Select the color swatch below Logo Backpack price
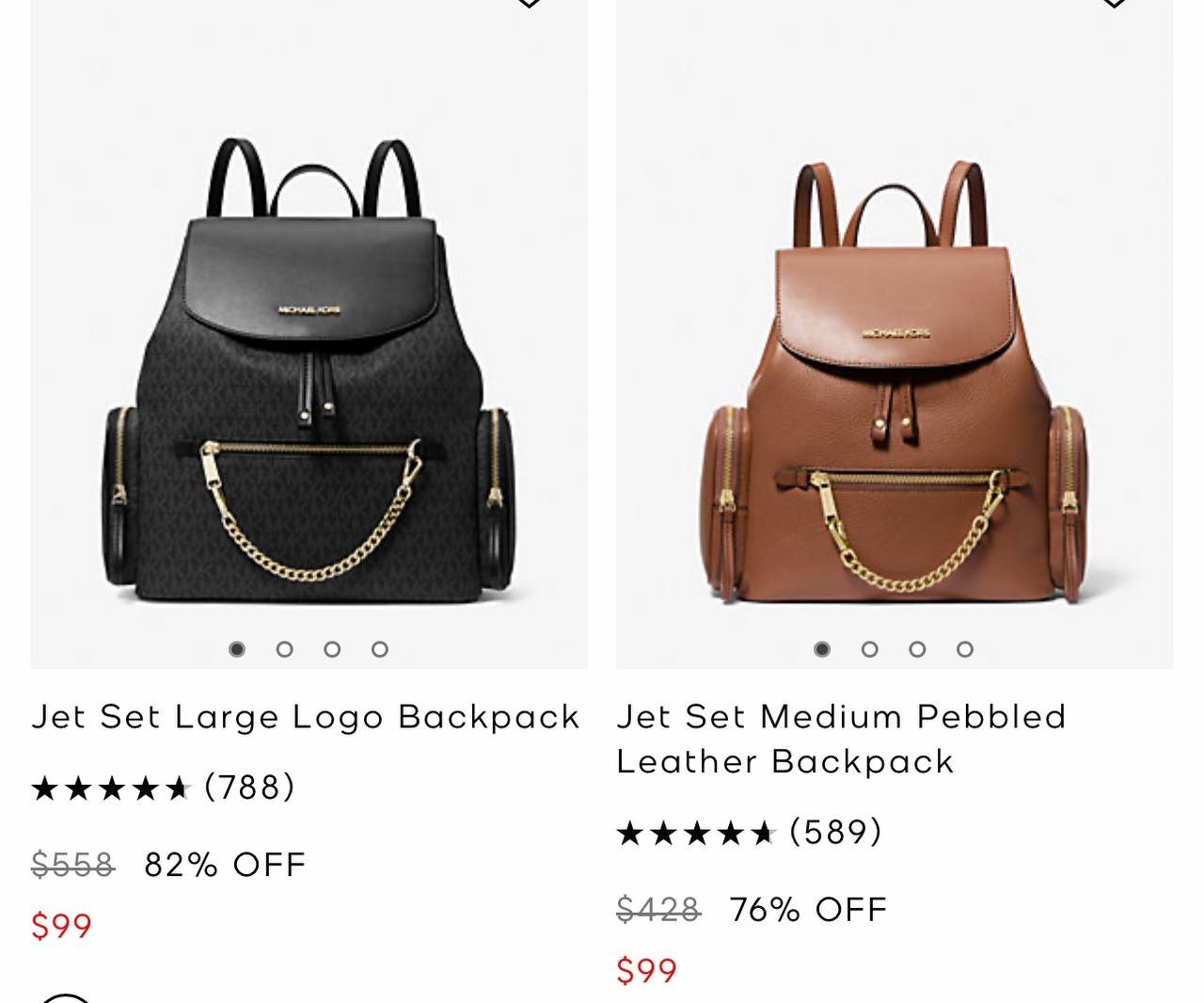This screenshot has height=1003, width=1204. 66,996
